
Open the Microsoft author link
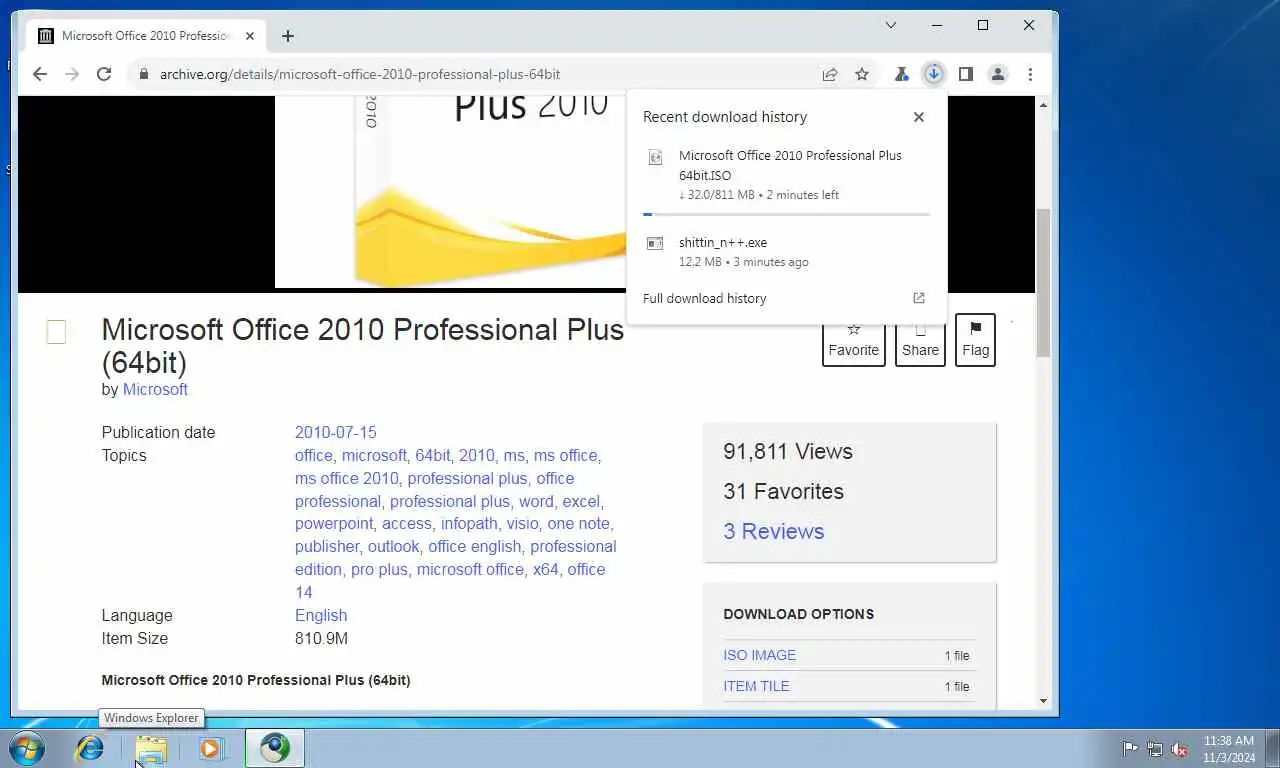point(155,389)
